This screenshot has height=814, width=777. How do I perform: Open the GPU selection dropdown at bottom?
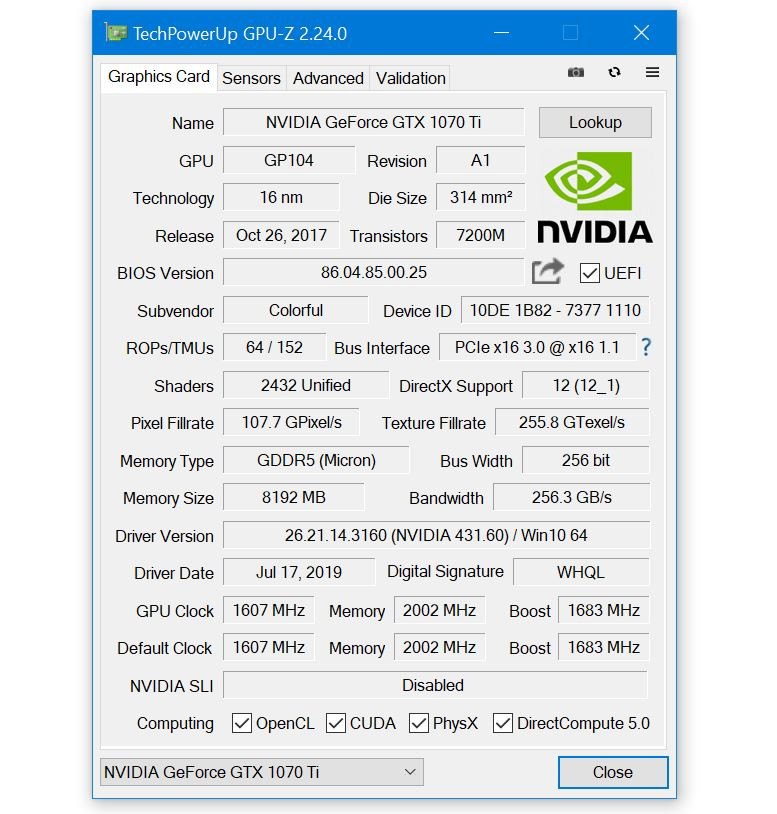[x=262, y=772]
